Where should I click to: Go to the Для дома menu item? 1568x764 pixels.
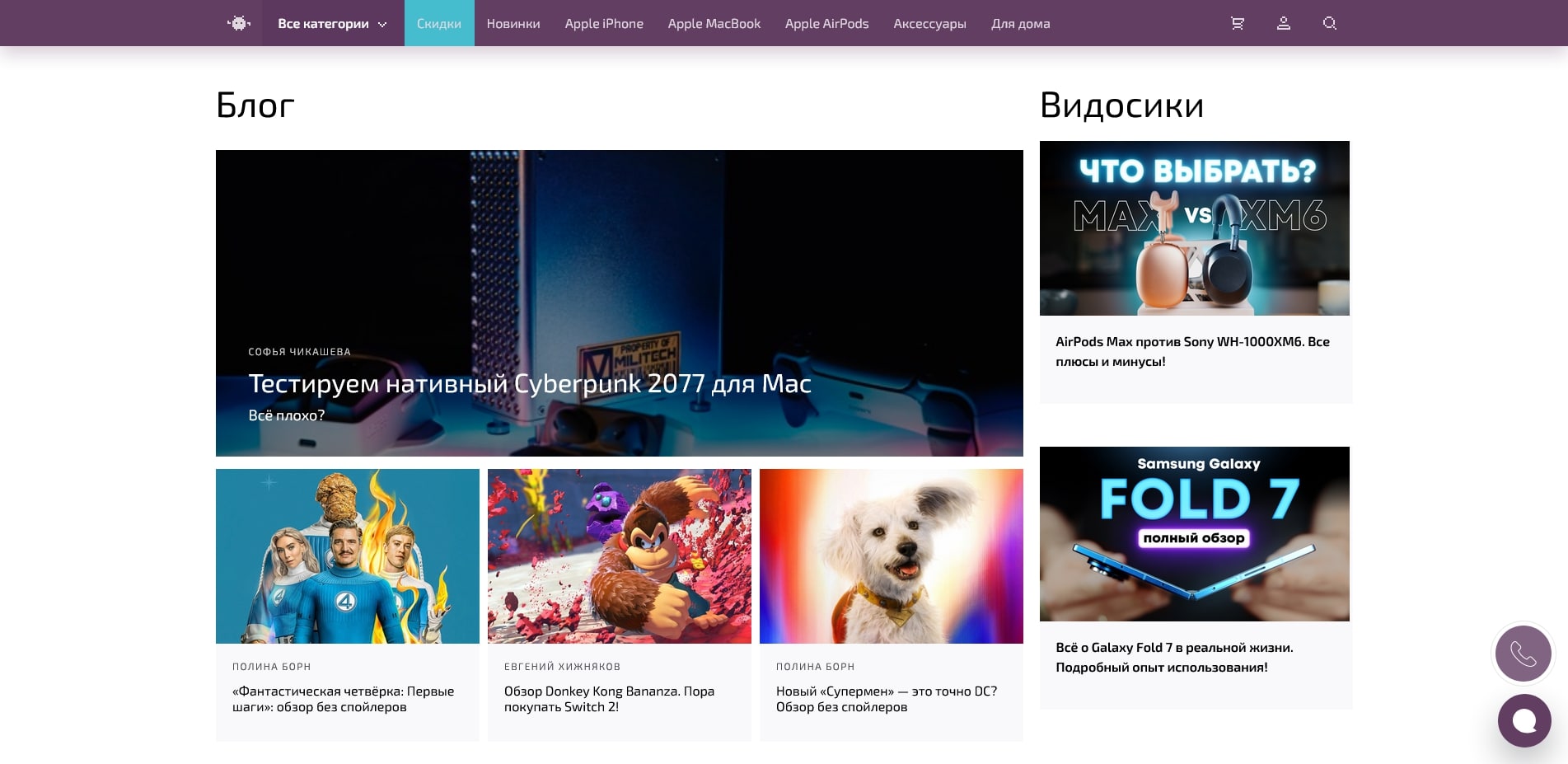(x=1020, y=24)
